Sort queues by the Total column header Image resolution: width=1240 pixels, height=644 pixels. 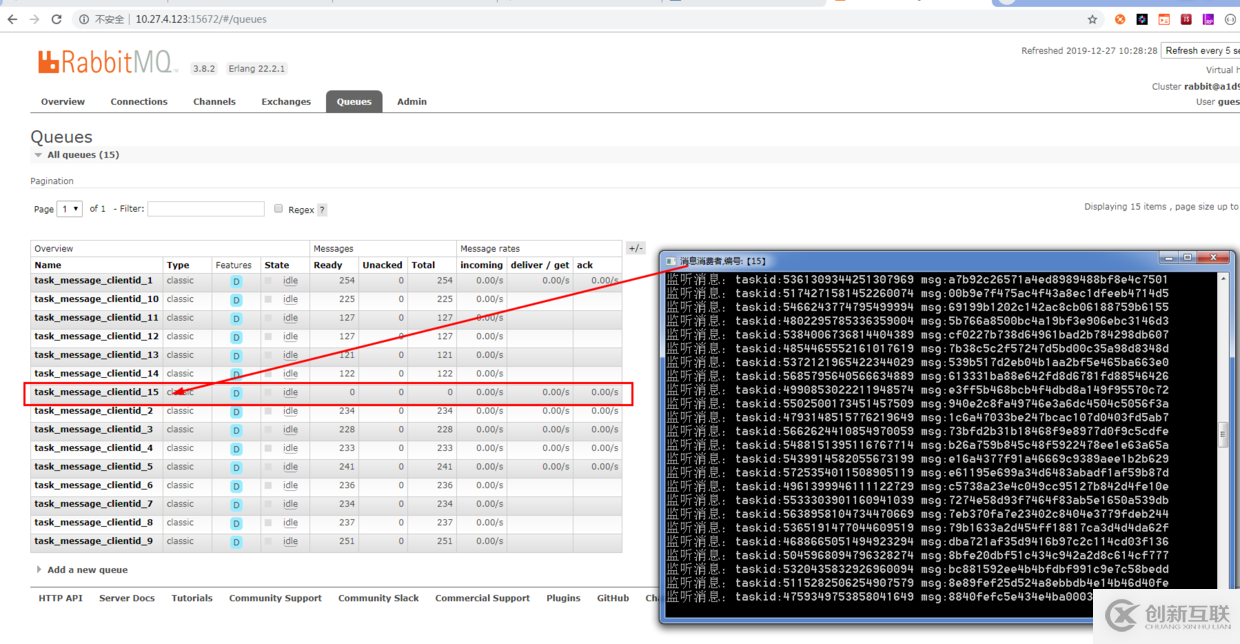(x=424, y=265)
